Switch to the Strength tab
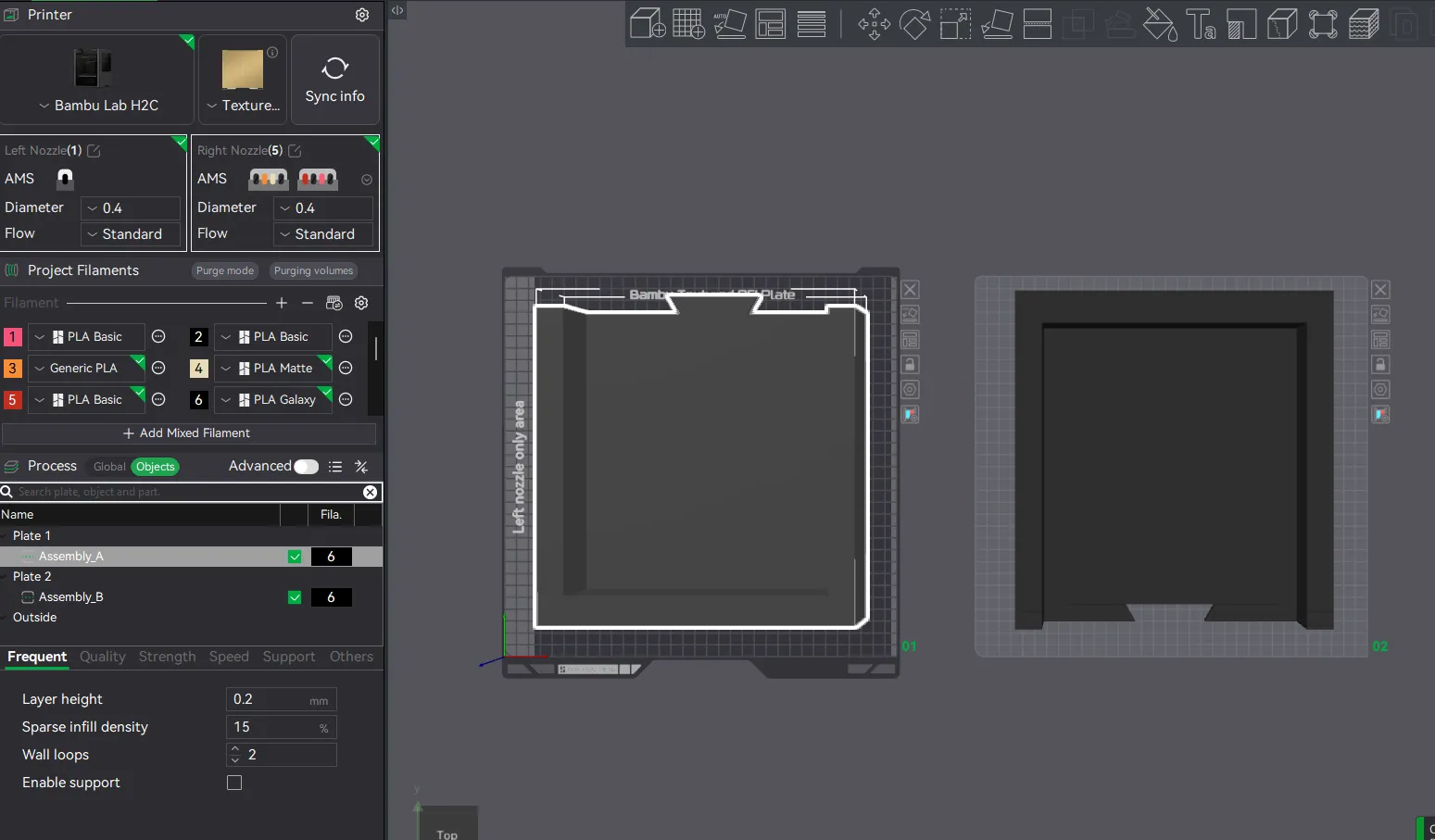 coord(167,657)
